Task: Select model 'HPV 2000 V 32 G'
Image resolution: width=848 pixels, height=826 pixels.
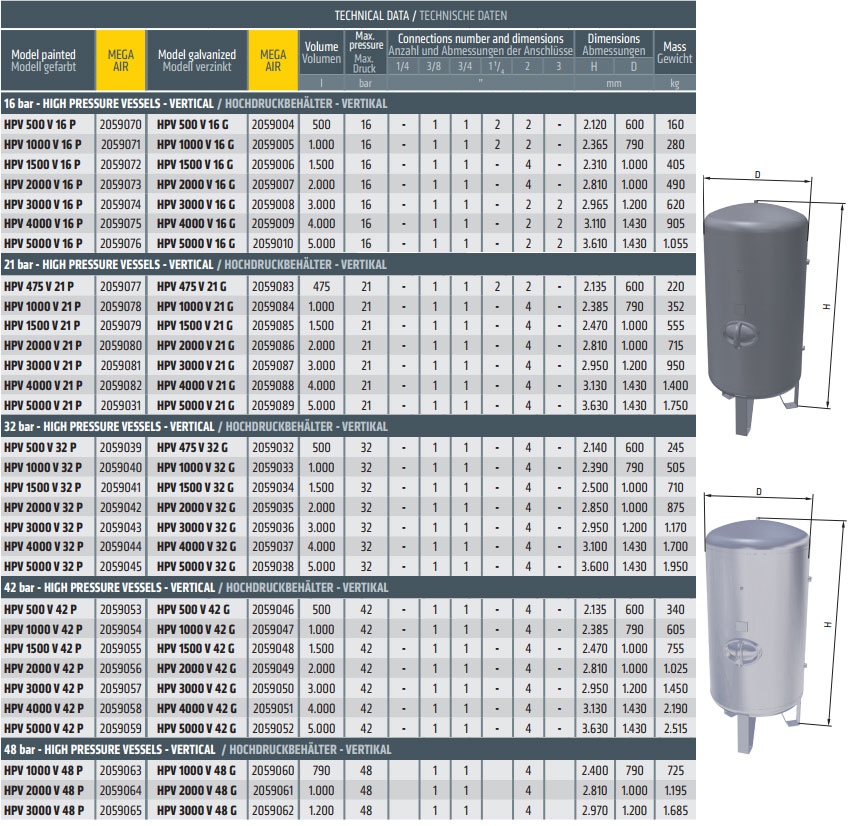Action: (196, 507)
